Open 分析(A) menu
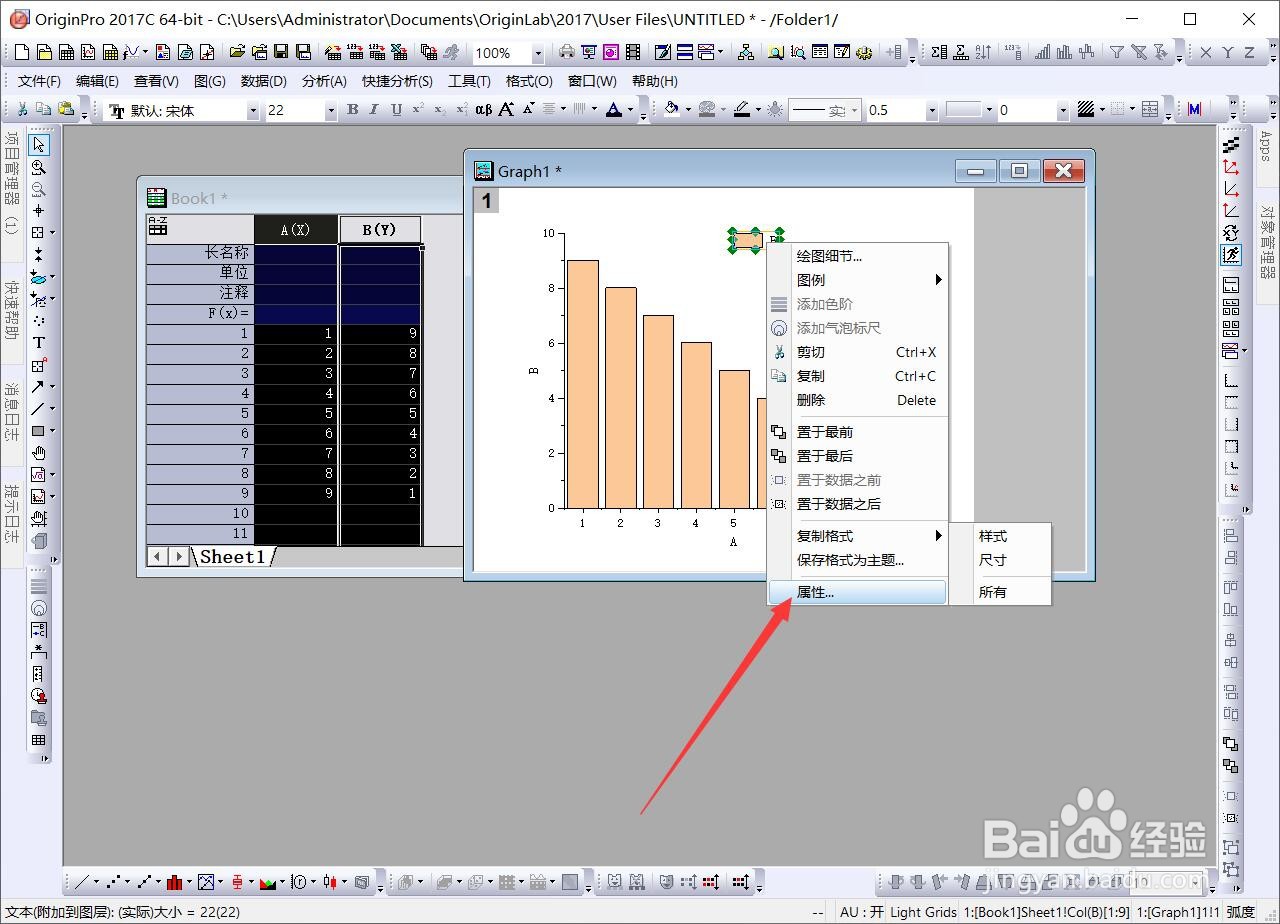This screenshot has height=924, width=1280. (x=324, y=81)
